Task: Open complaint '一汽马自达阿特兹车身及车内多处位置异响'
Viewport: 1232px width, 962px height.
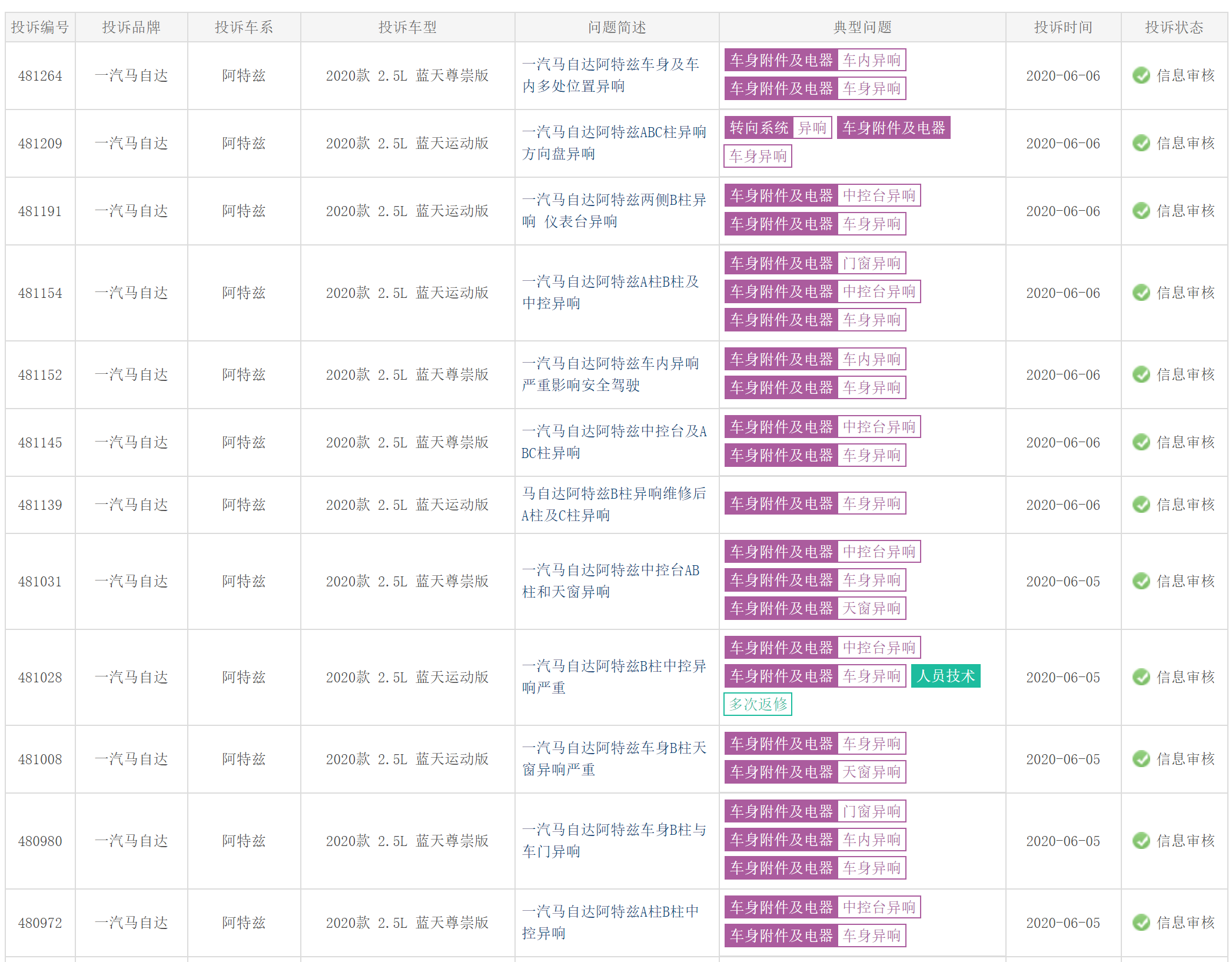Action: click(610, 75)
